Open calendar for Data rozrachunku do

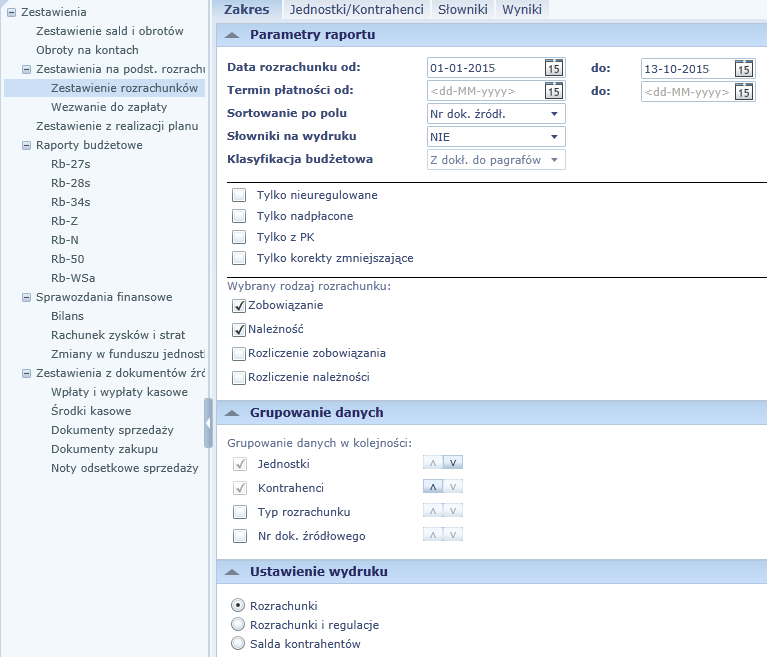click(744, 69)
